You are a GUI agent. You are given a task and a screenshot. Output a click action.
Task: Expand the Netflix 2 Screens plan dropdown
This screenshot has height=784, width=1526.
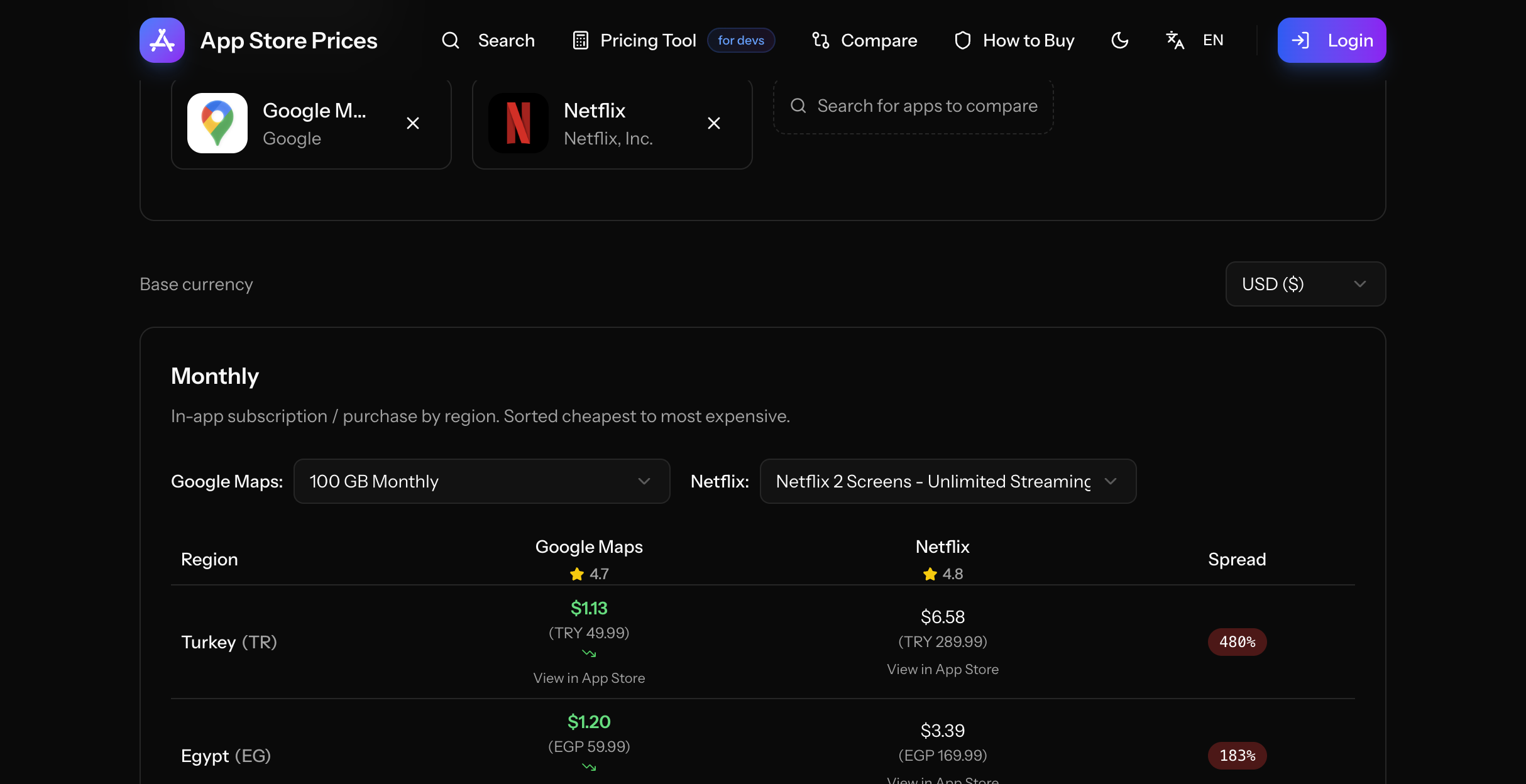(x=947, y=481)
